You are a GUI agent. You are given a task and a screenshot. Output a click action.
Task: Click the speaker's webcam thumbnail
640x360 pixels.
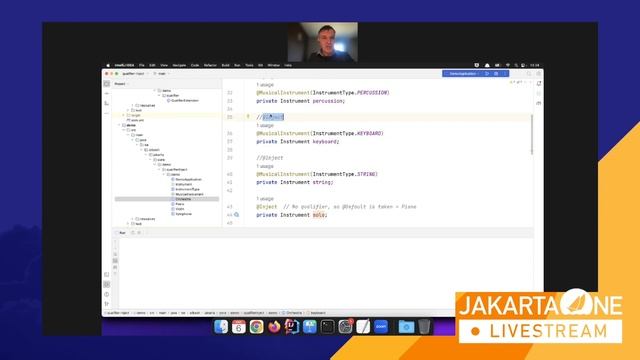pyautogui.click(x=322, y=42)
